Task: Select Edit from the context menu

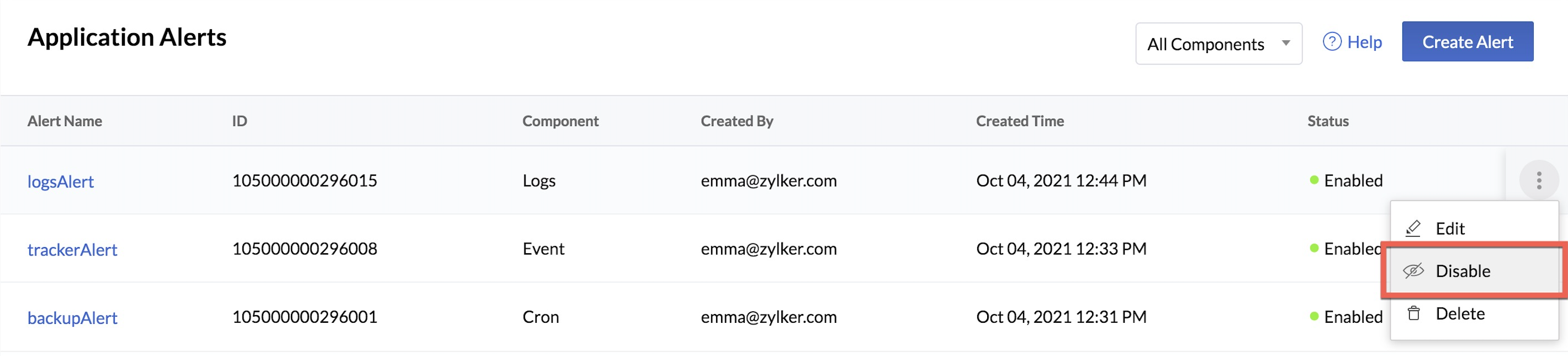Action: pyautogui.click(x=1450, y=229)
